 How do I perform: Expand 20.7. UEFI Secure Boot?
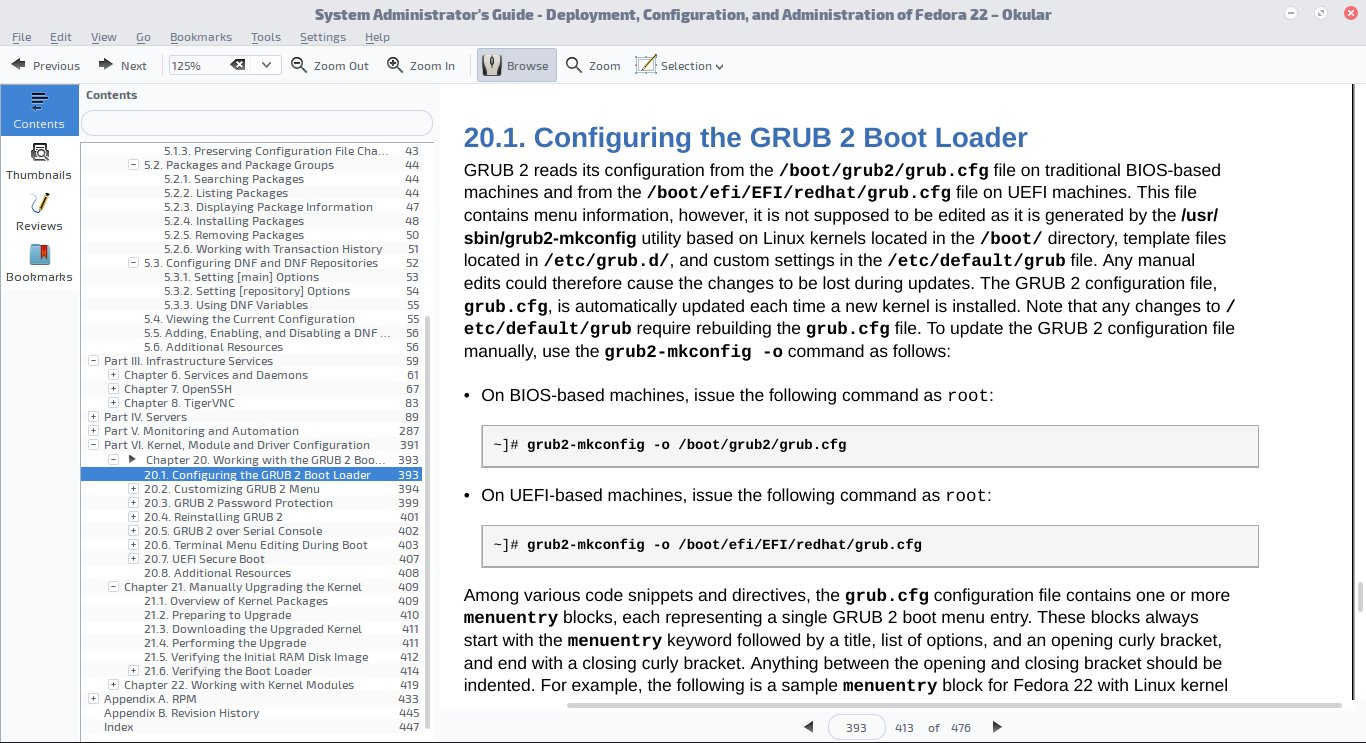click(x=134, y=559)
